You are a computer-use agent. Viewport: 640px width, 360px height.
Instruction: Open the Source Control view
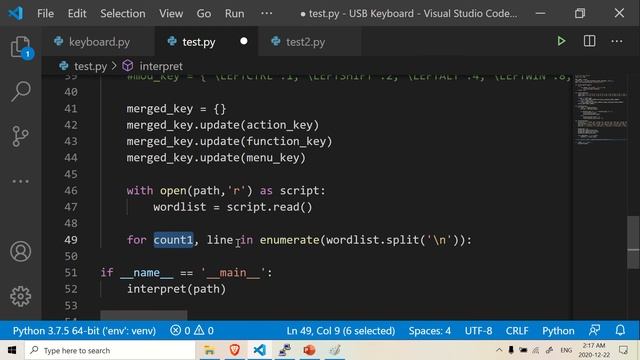pyautogui.click(x=20, y=136)
